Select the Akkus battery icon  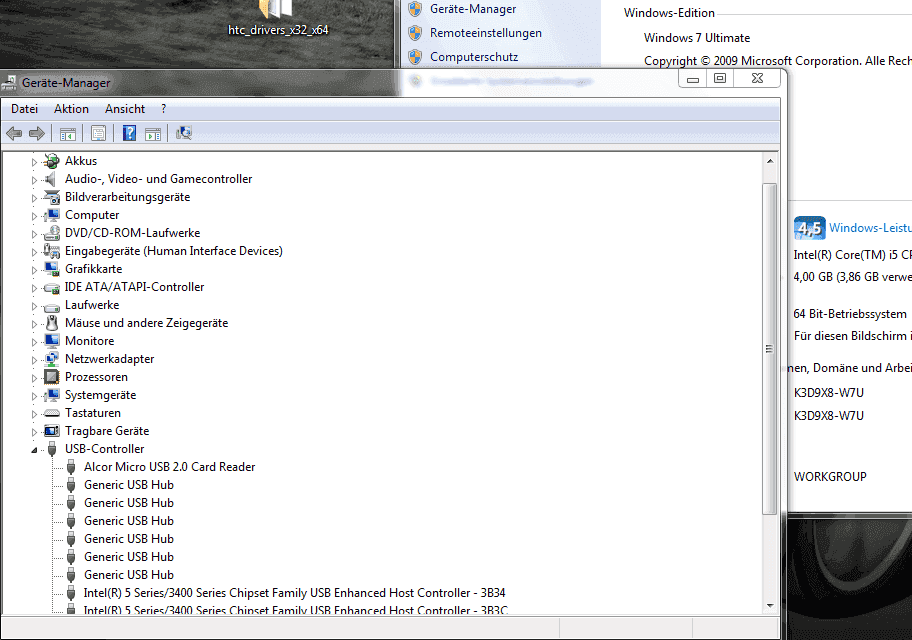[52, 161]
